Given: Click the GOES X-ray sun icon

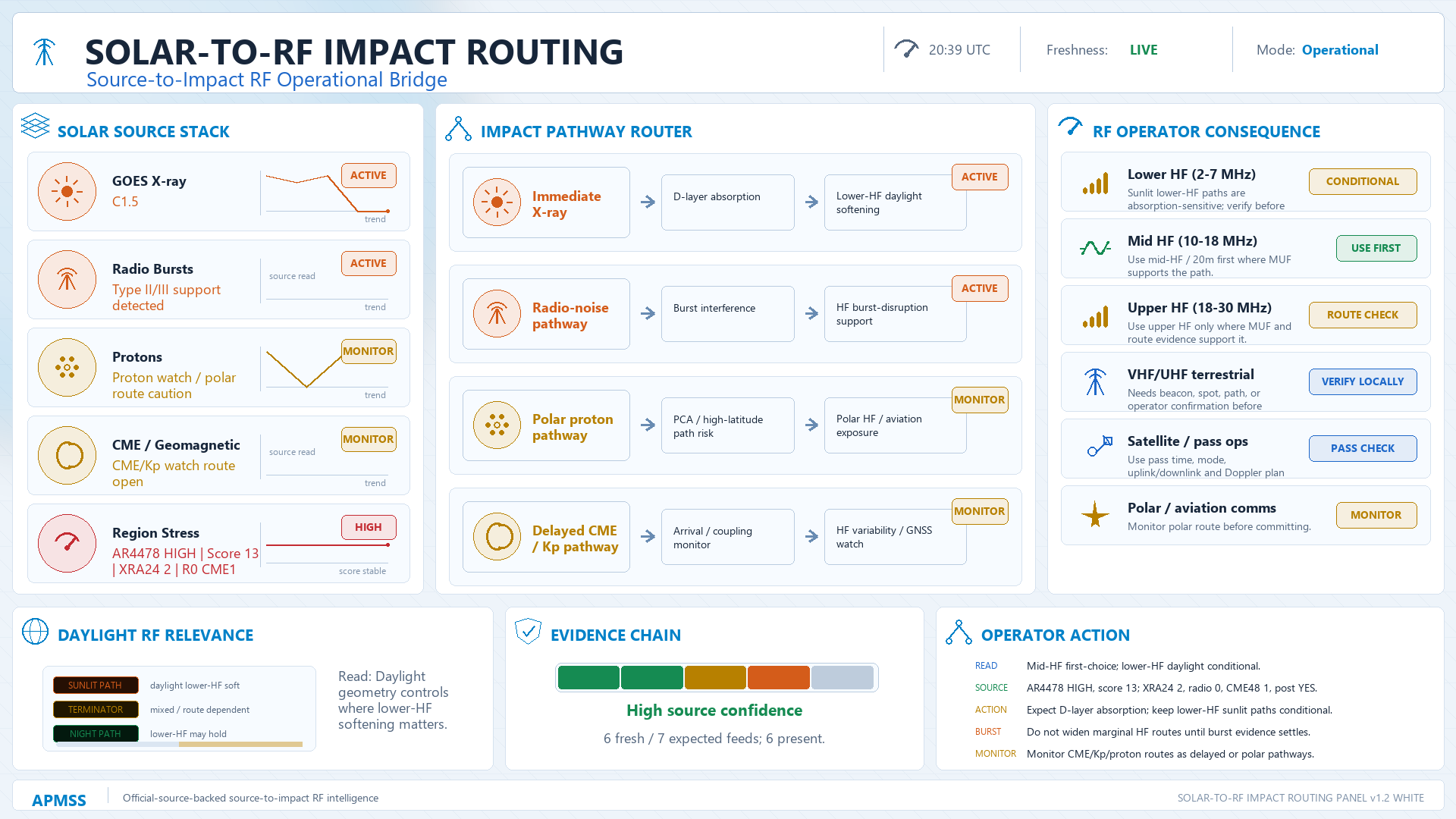Looking at the screenshot, I should coord(67,192).
